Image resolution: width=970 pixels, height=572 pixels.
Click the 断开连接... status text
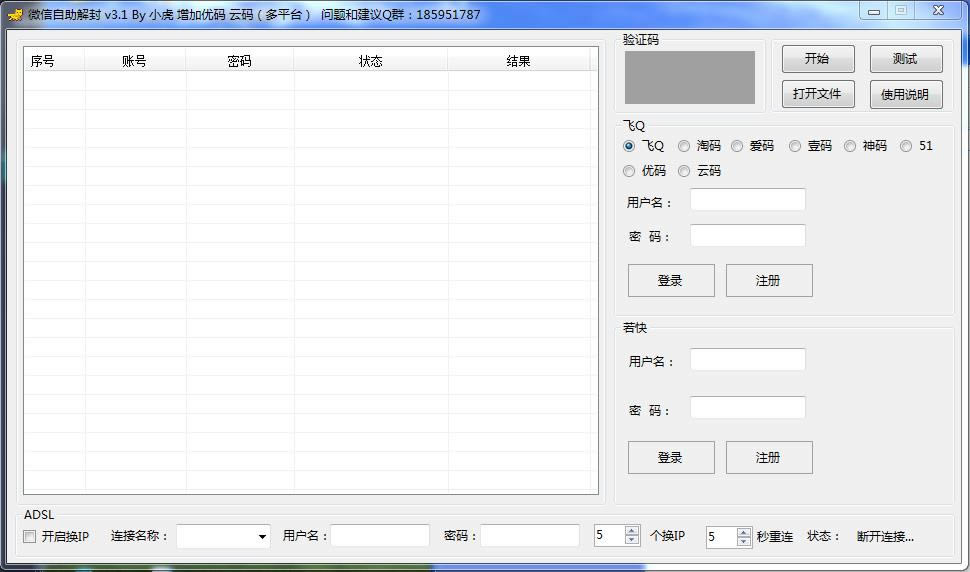pyautogui.click(x=885, y=537)
